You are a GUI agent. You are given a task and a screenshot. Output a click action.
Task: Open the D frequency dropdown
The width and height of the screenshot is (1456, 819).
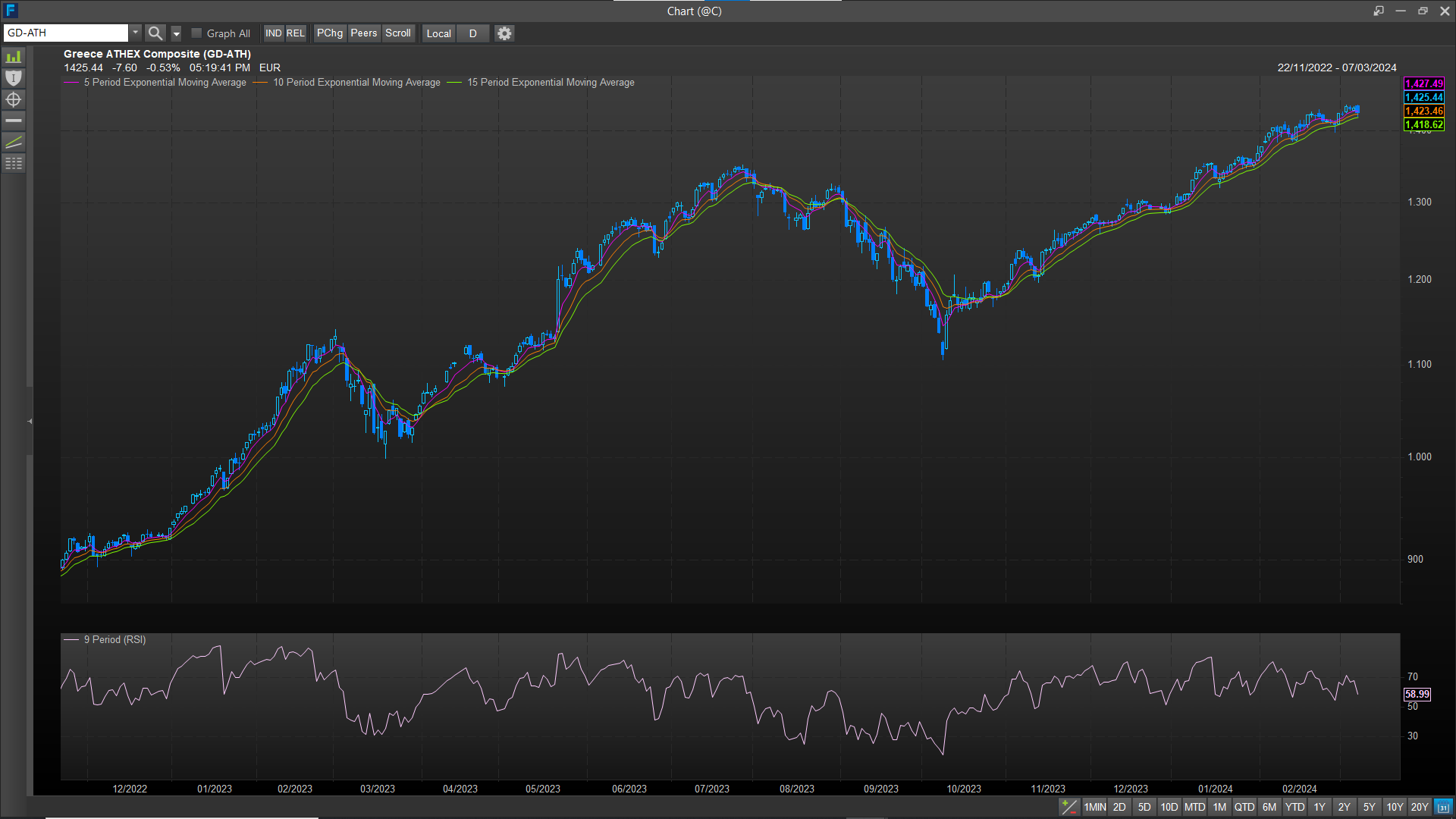pyautogui.click(x=472, y=33)
